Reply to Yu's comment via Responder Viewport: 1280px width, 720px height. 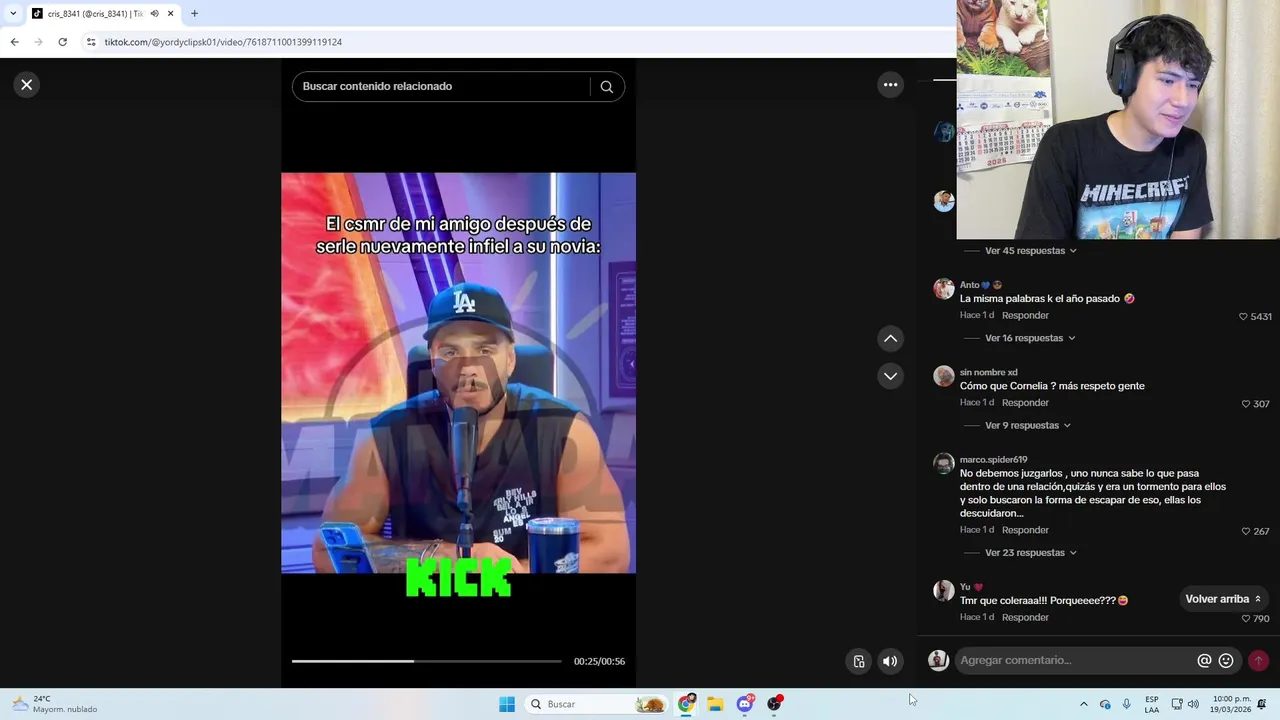[x=1025, y=617]
